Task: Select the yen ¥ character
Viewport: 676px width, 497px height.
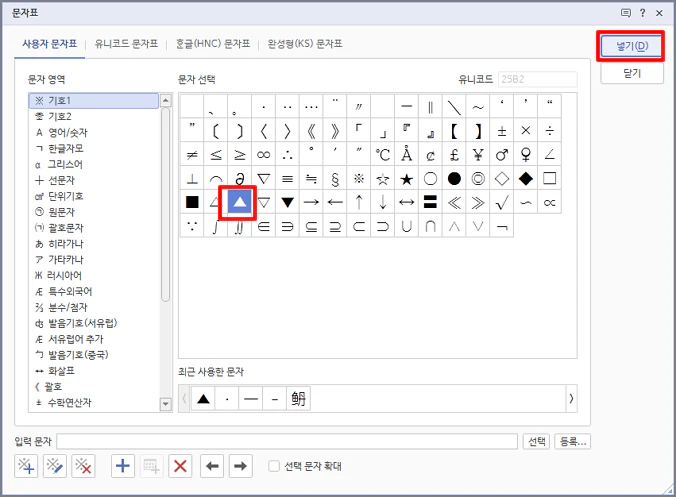Action: click(478, 154)
